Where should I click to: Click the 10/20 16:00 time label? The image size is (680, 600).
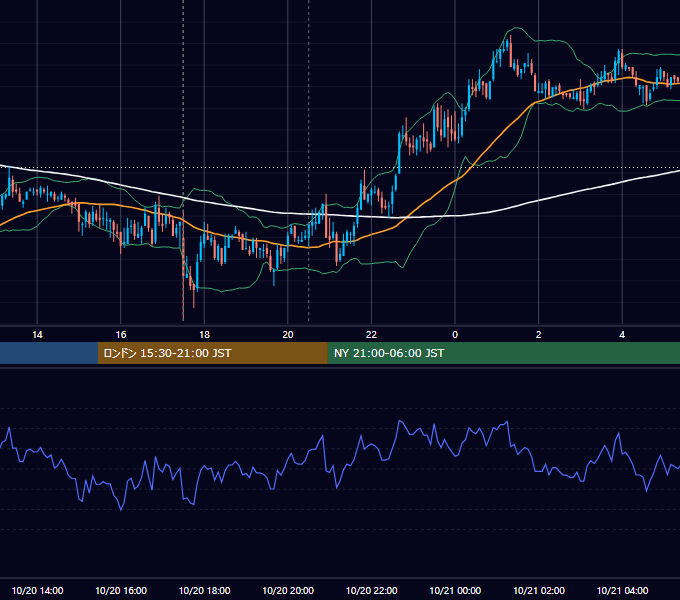[121, 590]
